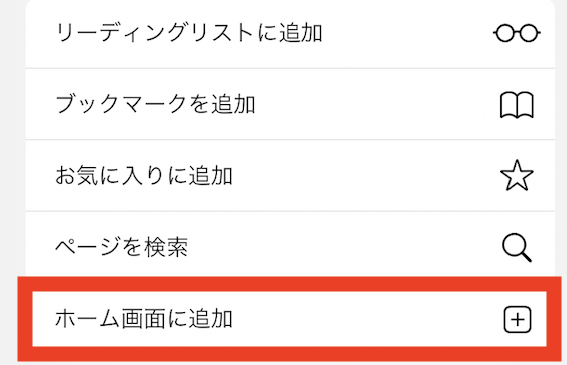Tap the ページを検索 text label
567x365 pixels.
click(122, 247)
